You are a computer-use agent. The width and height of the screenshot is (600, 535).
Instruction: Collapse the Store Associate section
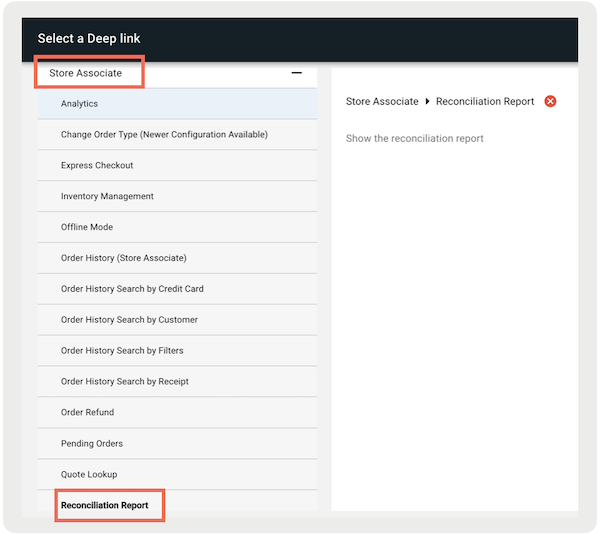297,73
